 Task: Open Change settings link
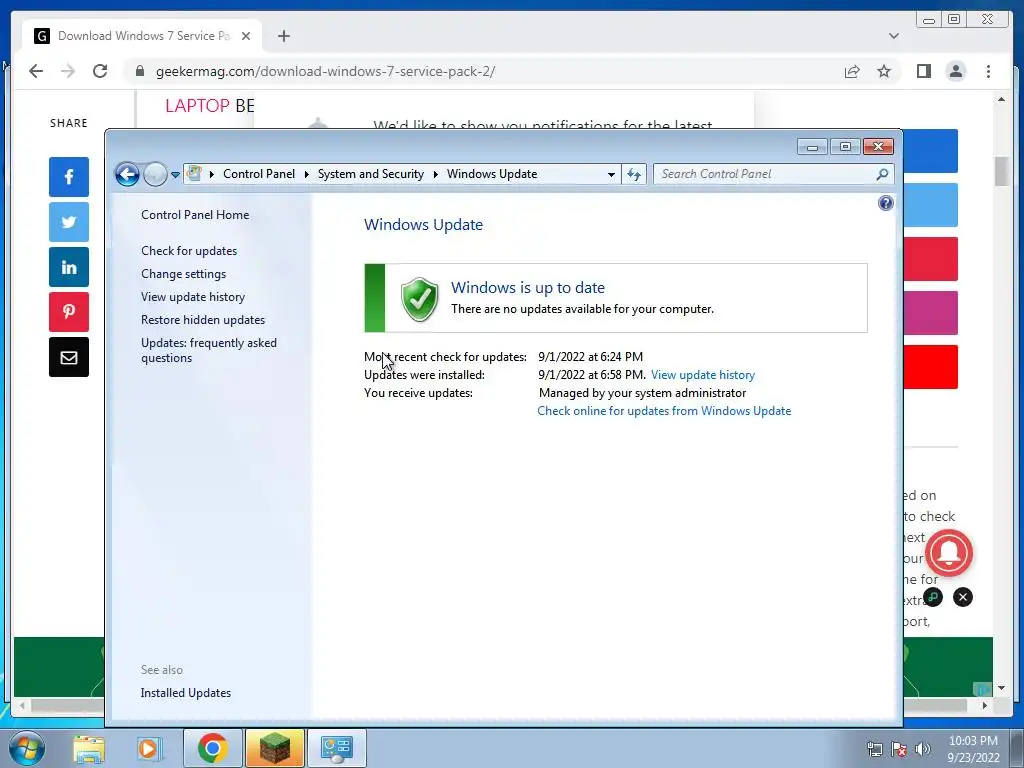[x=184, y=274]
